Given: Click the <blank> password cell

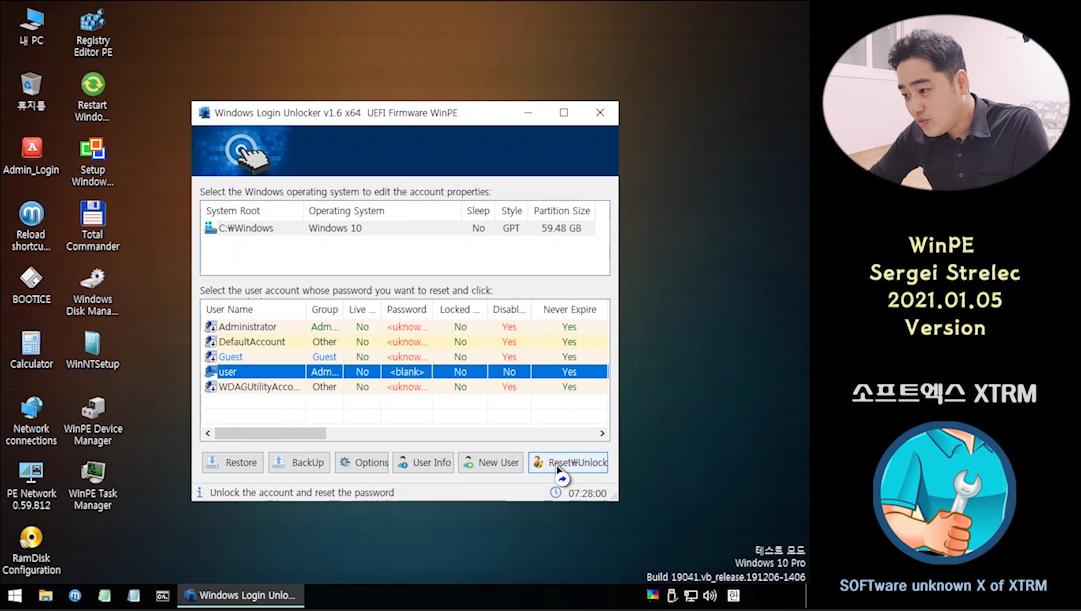Looking at the screenshot, I should tap(407, 372).
